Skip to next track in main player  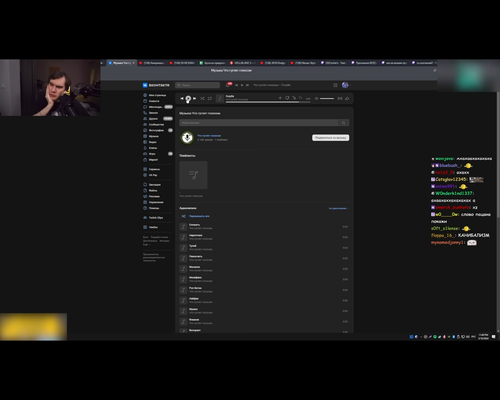pyautogui.click(x=194, y=98)
